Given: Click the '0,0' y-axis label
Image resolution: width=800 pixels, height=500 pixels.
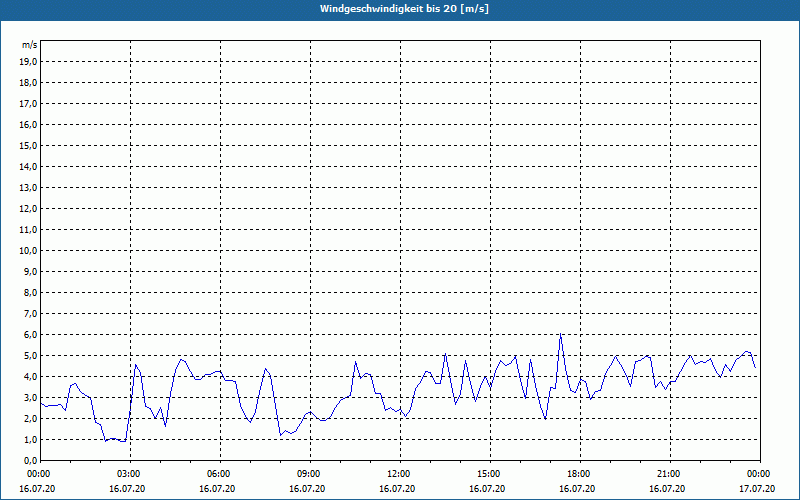Looking at the screenshot, I should (31, 461).
